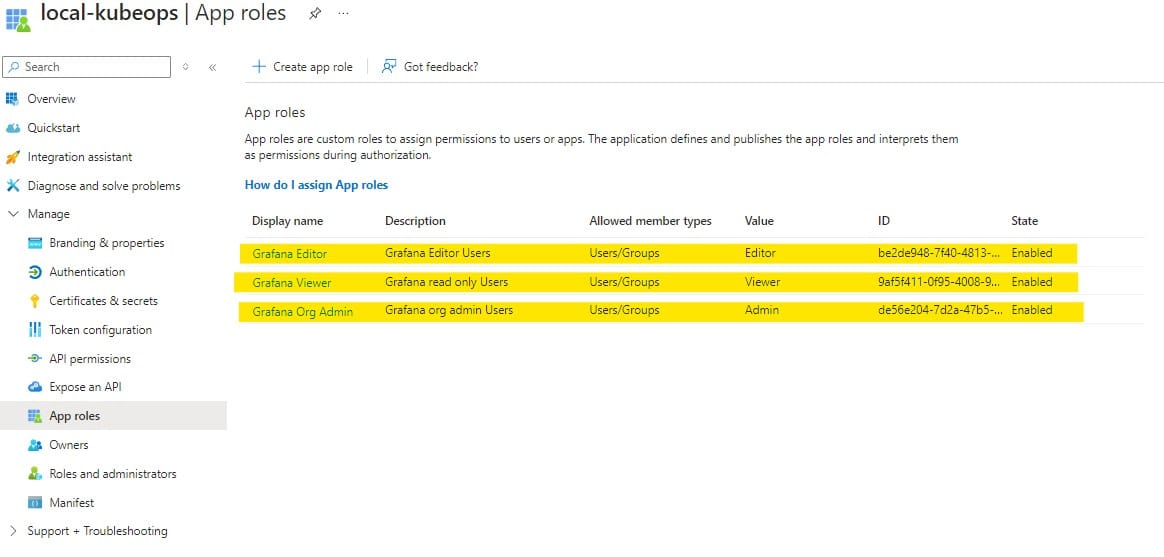Click the 'Viewer' value cell

coord(762,282)
